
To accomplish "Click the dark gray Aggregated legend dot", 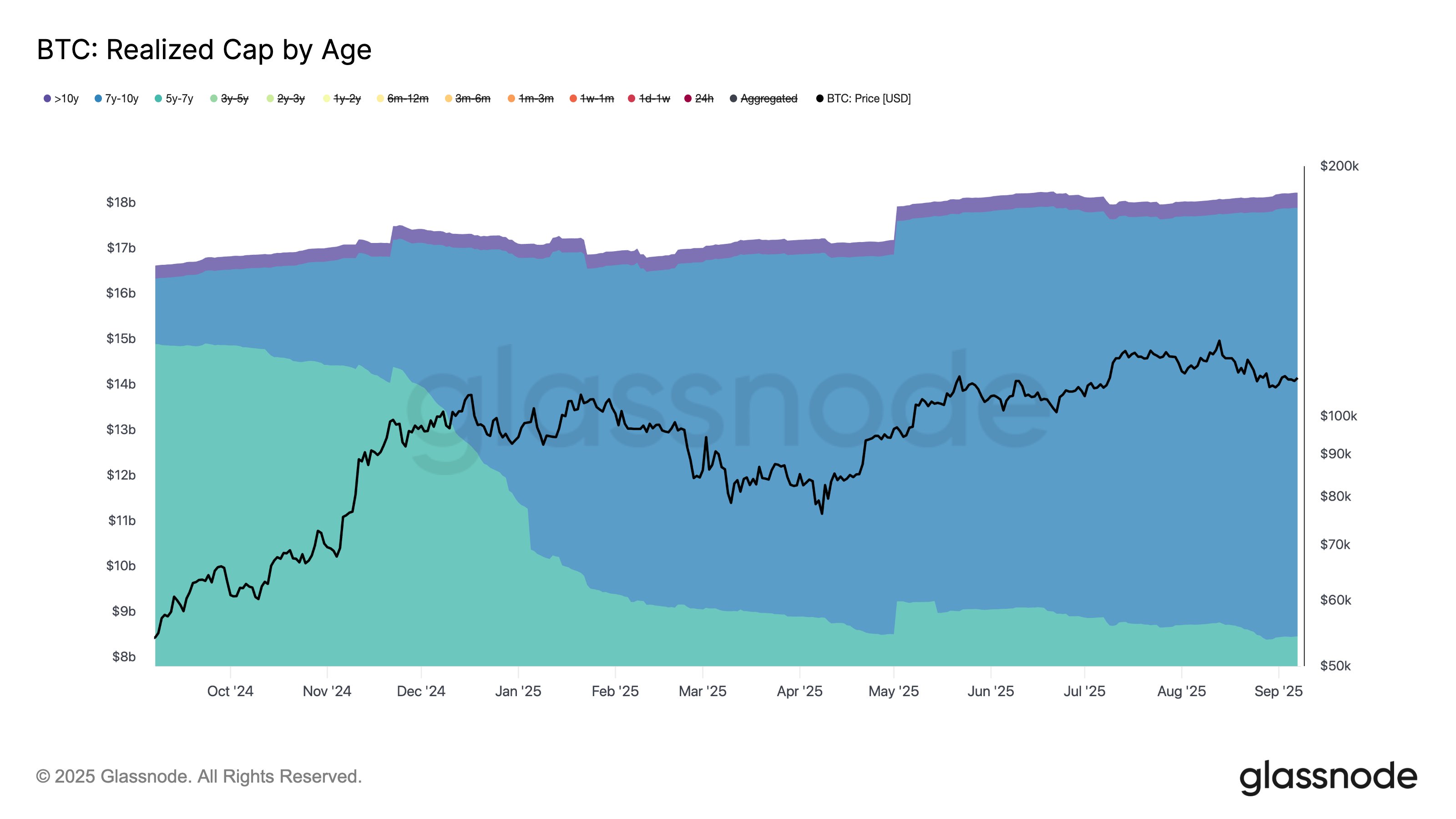I will (733, 99).
